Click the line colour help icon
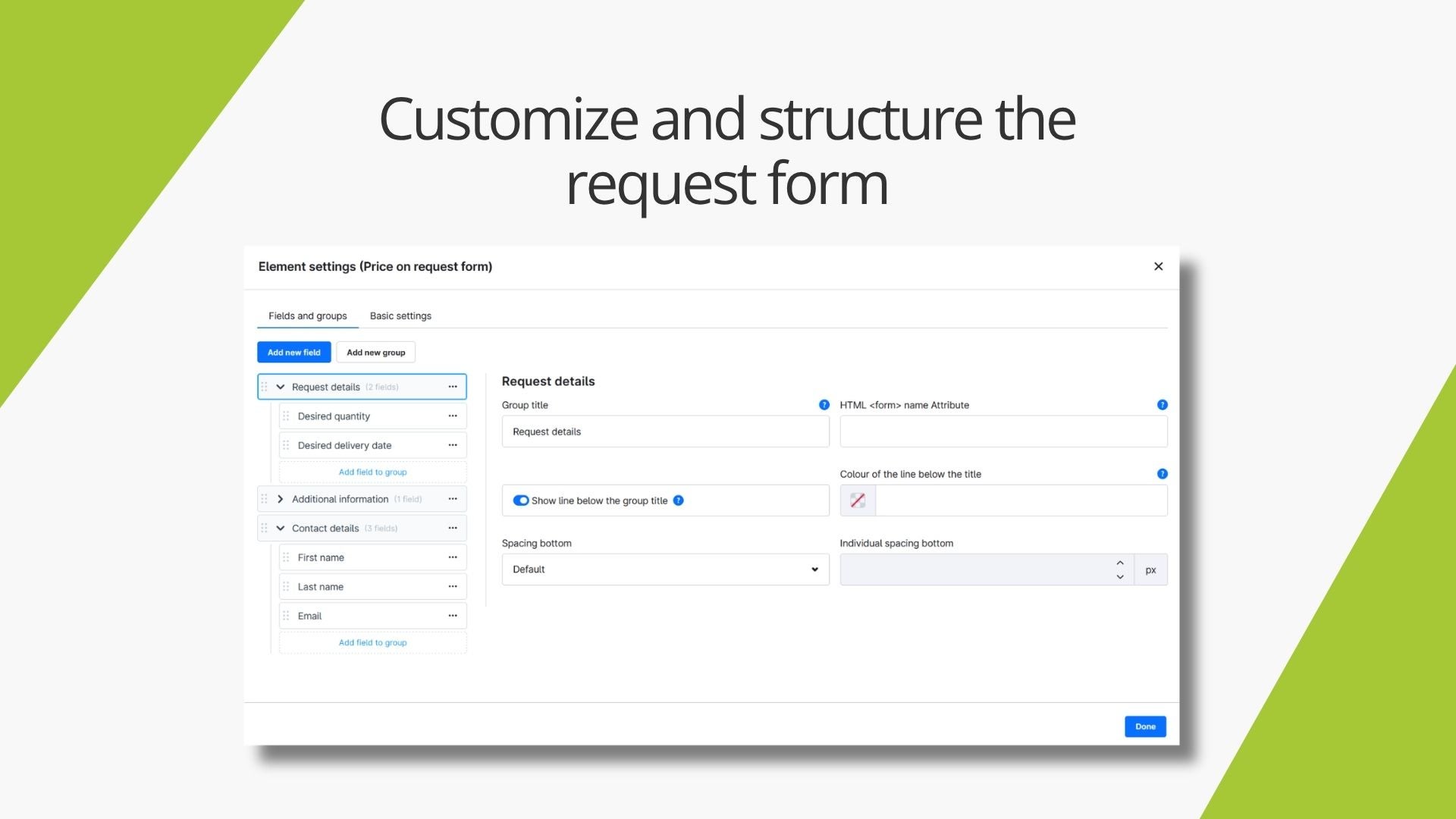 point(1163,474)
